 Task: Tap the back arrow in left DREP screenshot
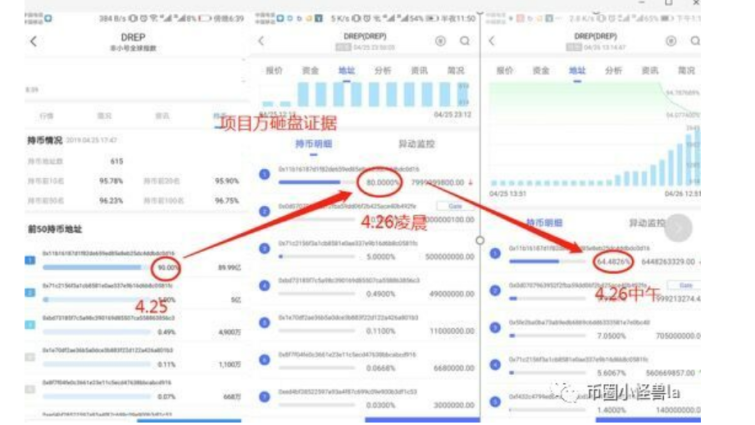34,41
